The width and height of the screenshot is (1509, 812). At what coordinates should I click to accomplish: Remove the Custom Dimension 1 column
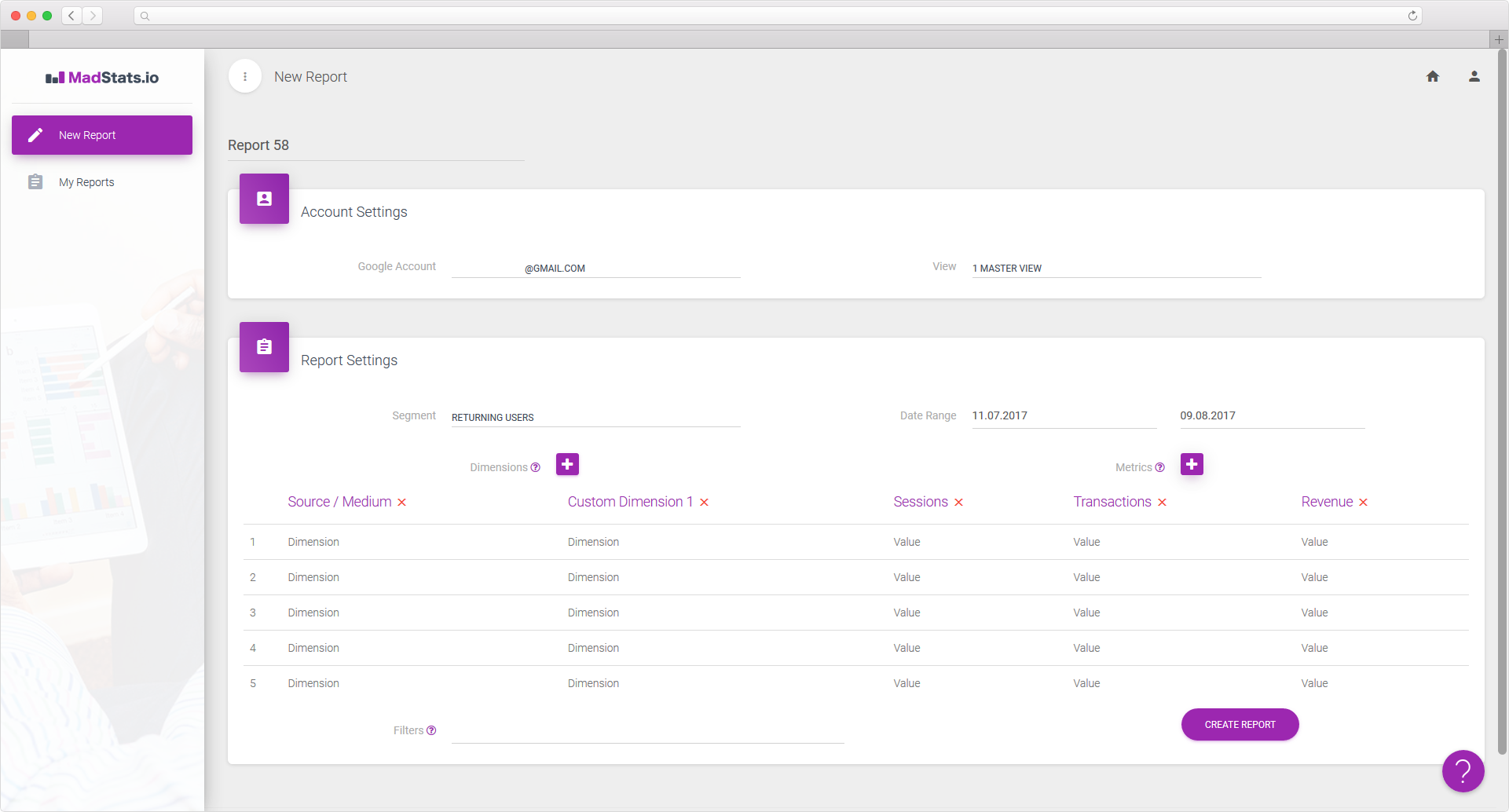coord(705,503)
